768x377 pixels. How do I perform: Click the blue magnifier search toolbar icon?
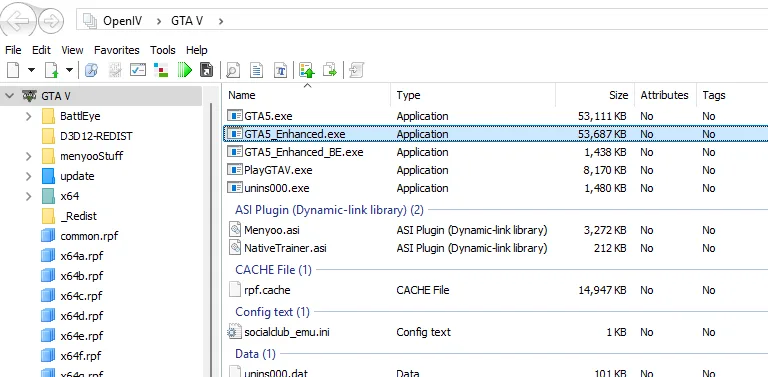[x=91, y=71]
